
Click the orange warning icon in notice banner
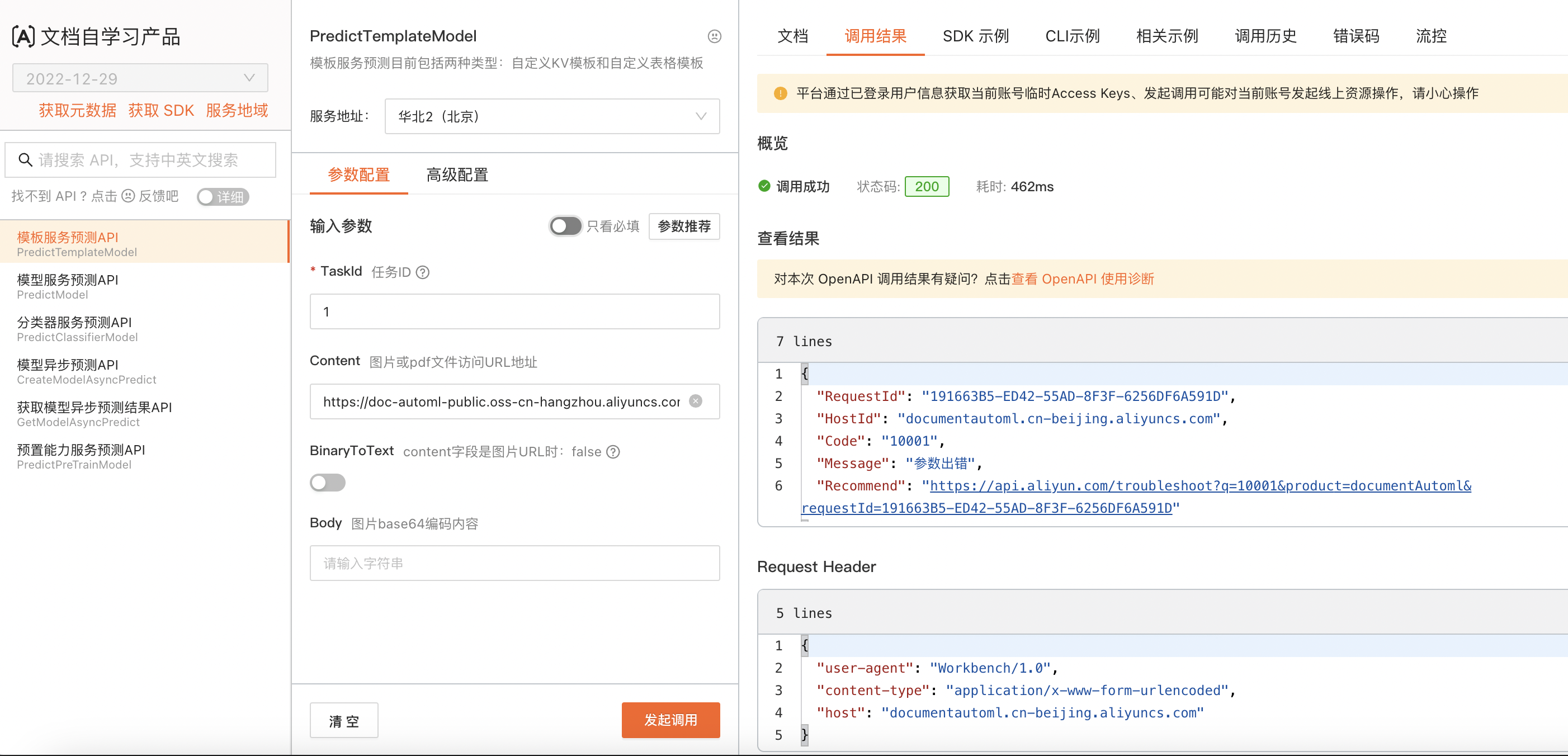[780, 93]
